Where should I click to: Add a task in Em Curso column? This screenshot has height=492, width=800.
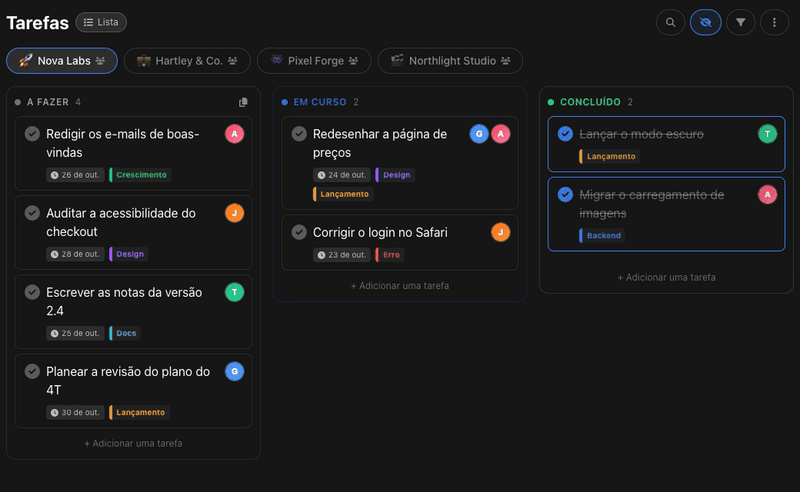tap(400, 286)
